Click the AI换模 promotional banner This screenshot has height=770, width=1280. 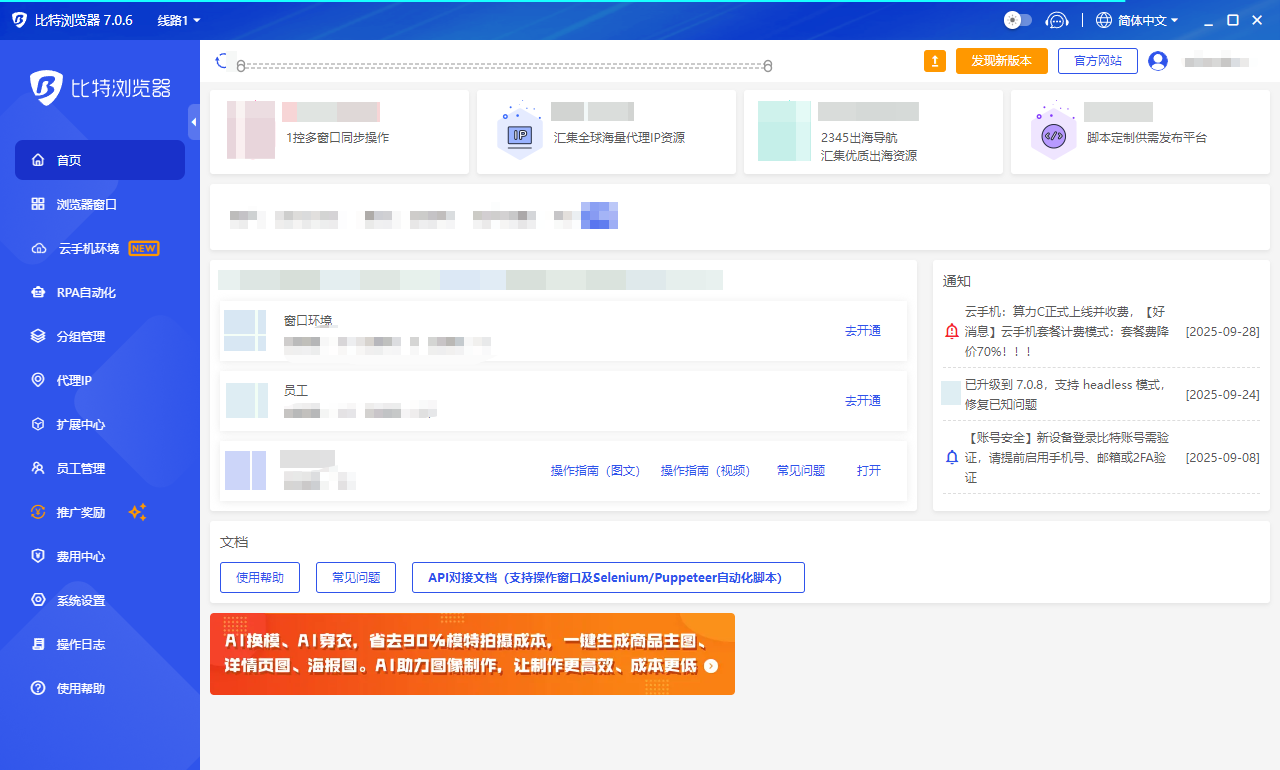(x=472, y=654)
